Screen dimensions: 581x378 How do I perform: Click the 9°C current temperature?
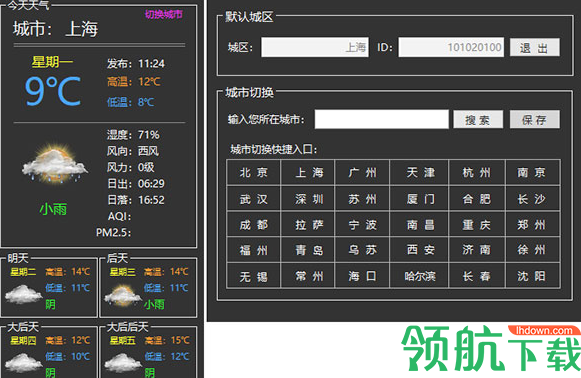[x=53, y=91]
